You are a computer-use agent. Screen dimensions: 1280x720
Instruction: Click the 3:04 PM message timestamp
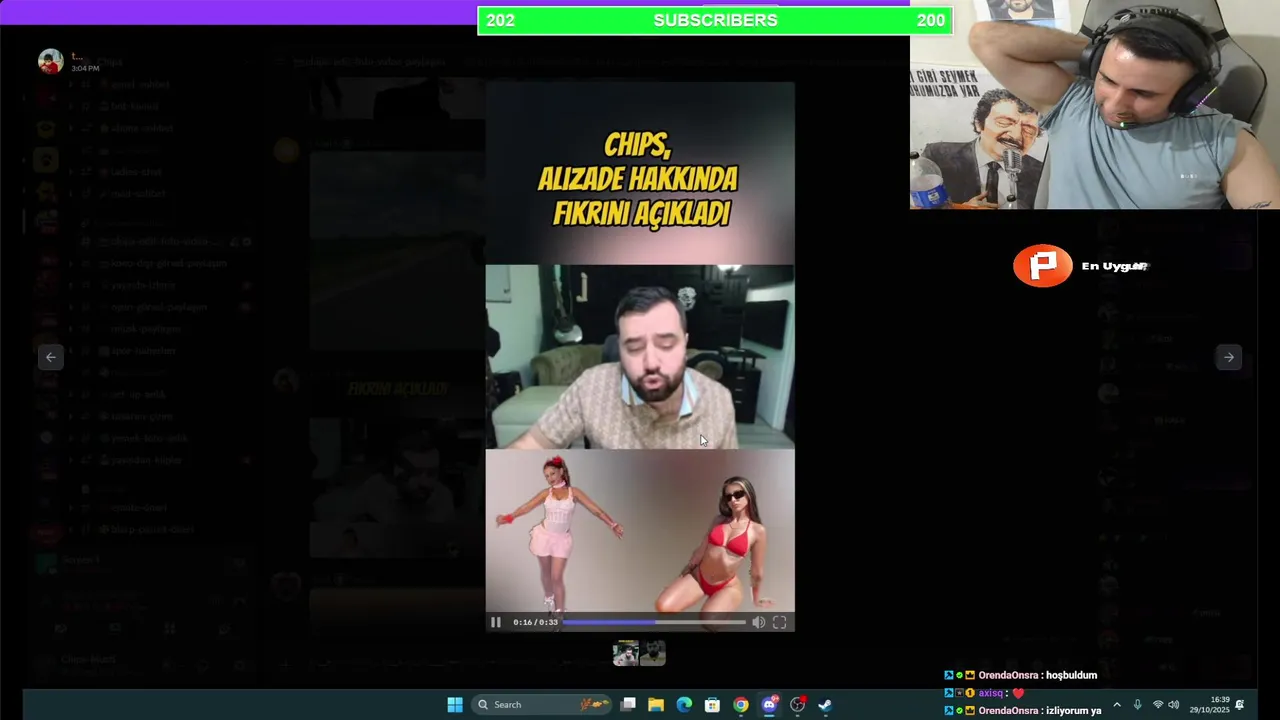coord(85,68)
